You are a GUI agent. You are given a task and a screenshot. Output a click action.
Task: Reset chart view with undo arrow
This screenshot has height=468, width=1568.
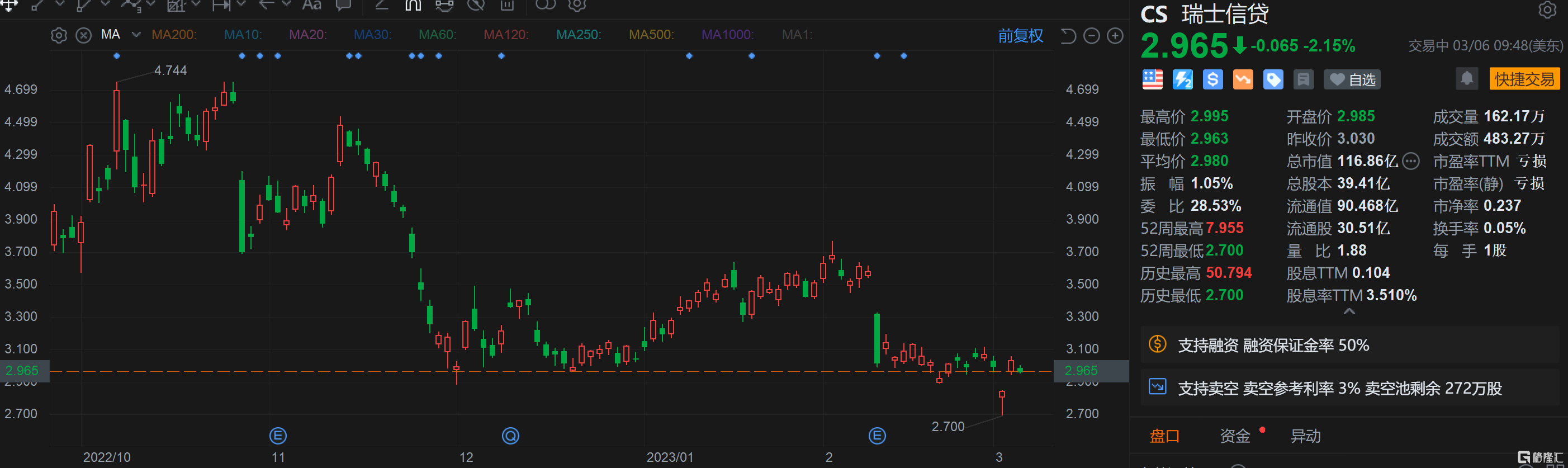pos(1068,36)
